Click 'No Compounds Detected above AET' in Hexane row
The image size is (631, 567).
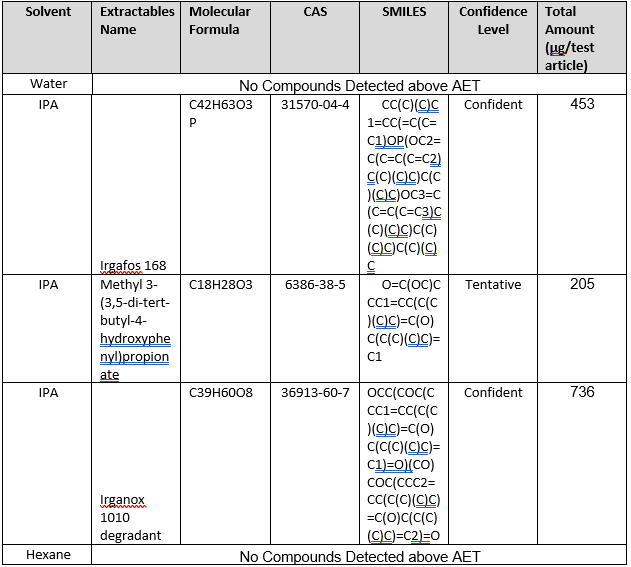pyautogui.click(x=360, y=557)
